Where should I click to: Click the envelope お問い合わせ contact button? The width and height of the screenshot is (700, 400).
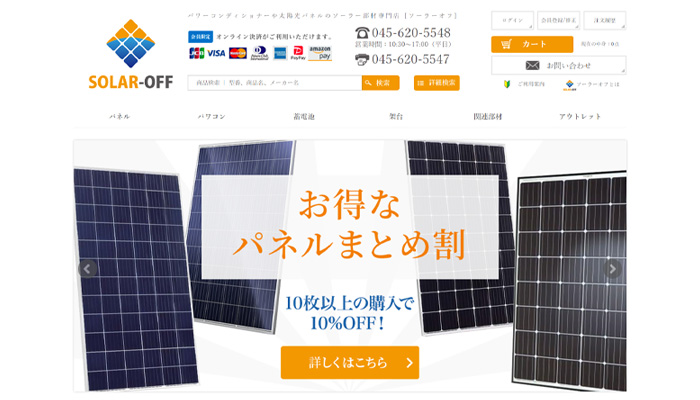(x=558, y=65)
